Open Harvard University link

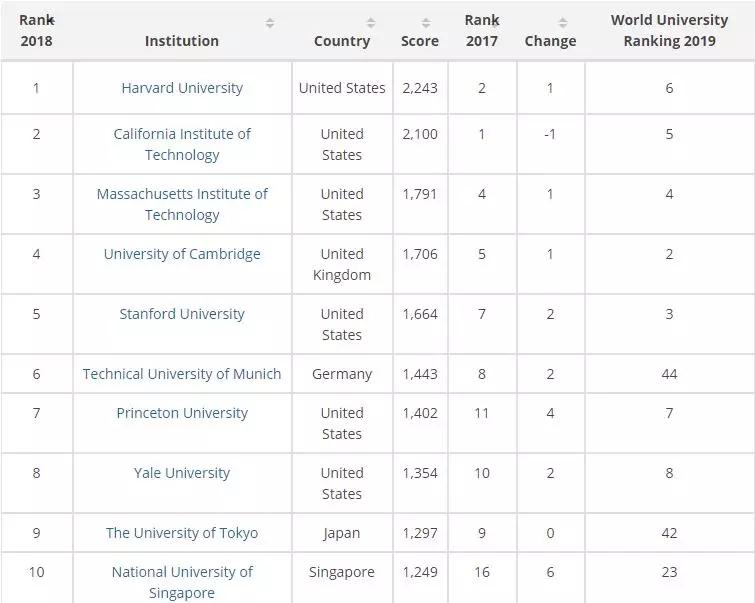182,88
